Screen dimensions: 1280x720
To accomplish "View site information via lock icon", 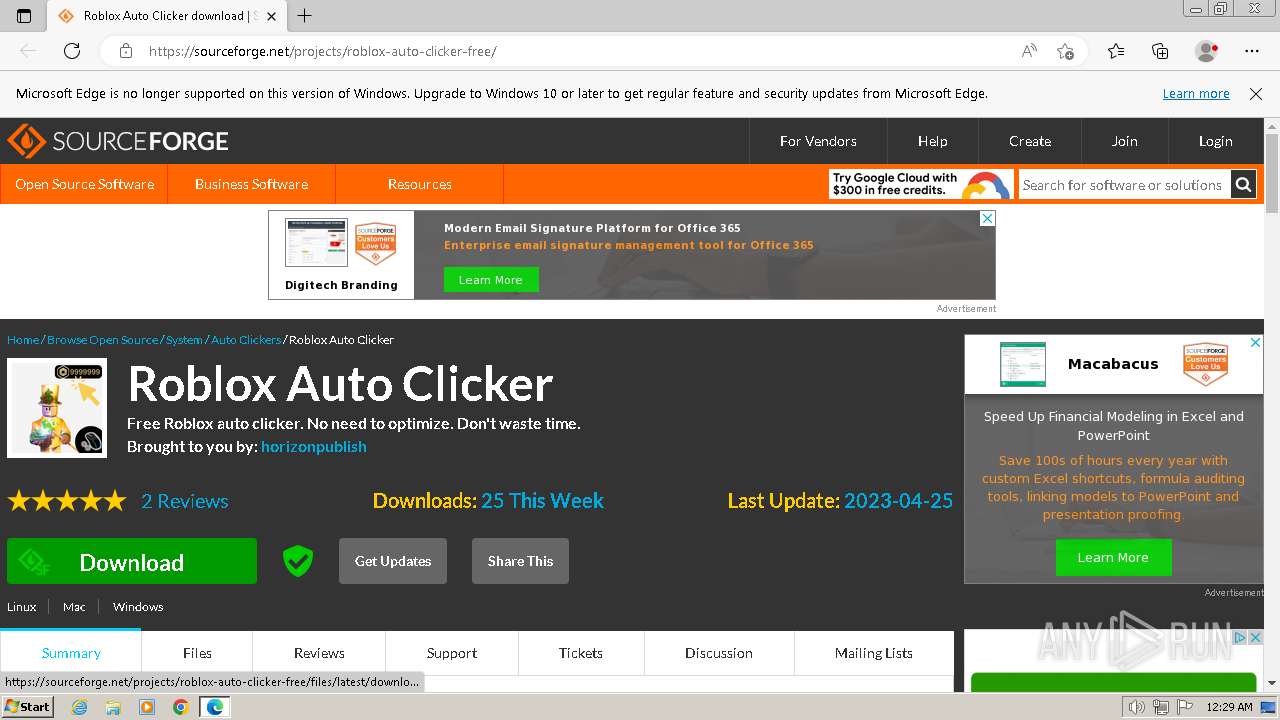I will pos(126,51).
